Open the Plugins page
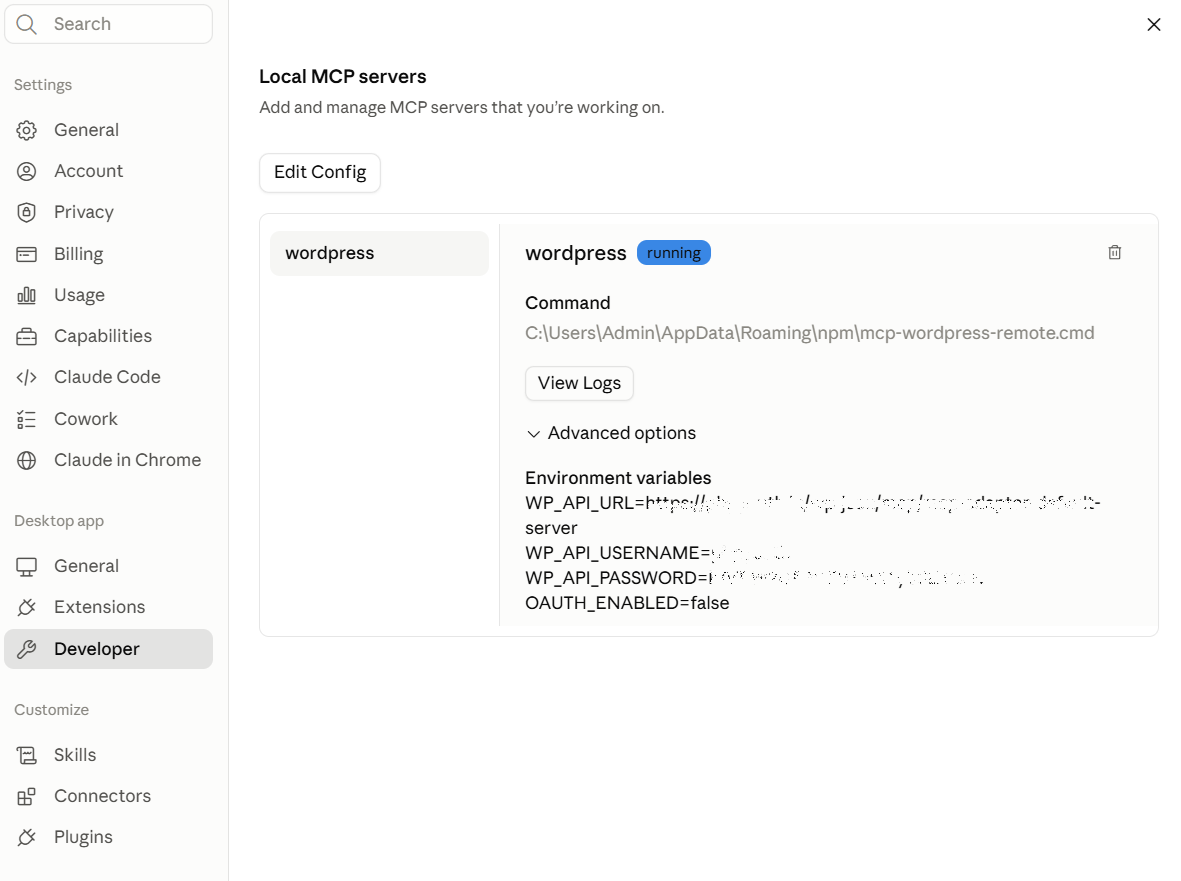The width and height of the screenshot is (1181, 881). (x=108, y=837)
